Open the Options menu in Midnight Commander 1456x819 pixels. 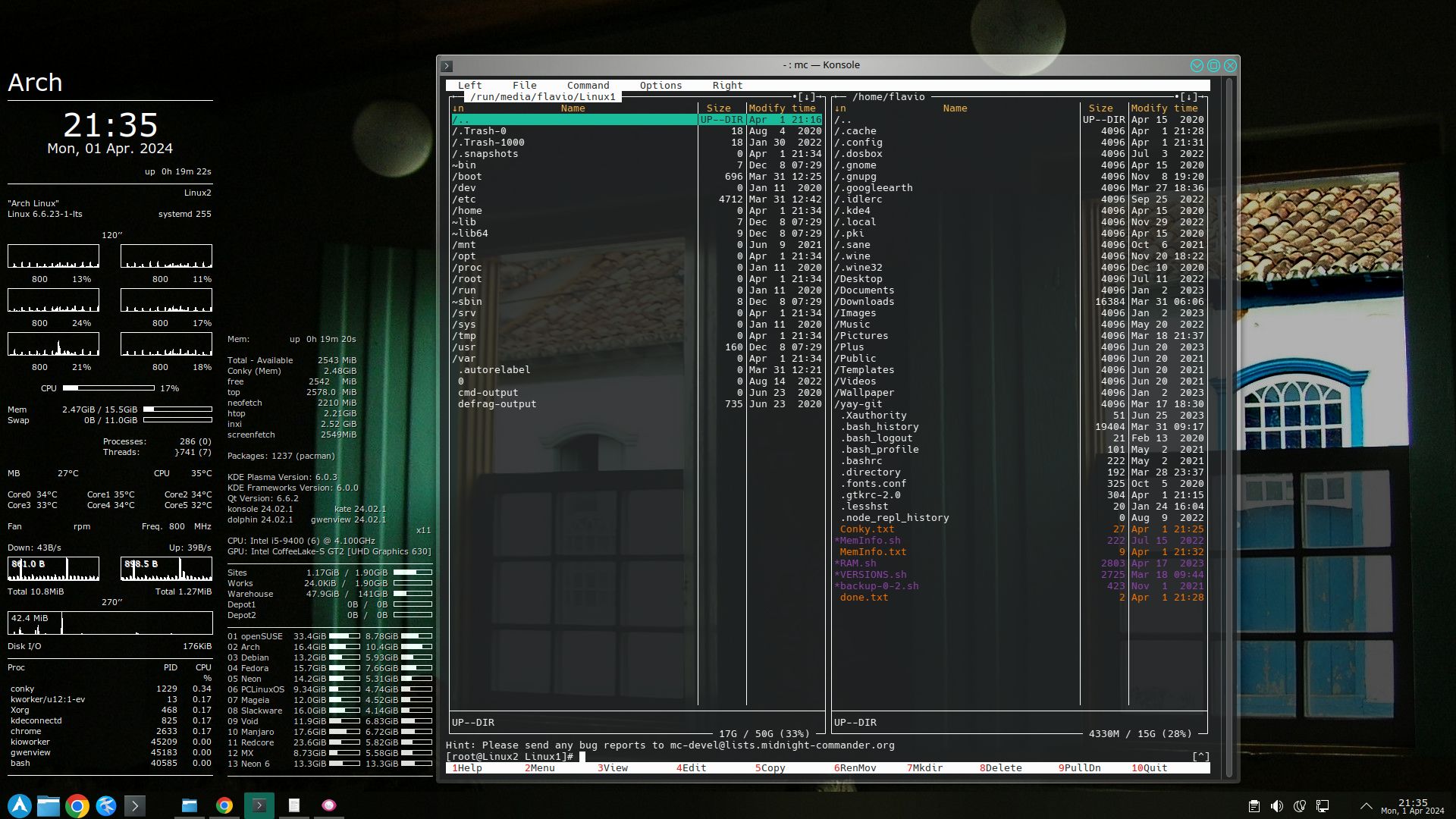pyautogui.click(x=661, y=86)
